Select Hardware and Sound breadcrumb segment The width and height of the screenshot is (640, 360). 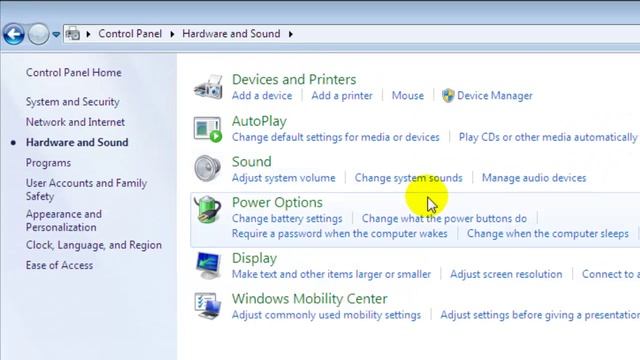pos(231,33)
